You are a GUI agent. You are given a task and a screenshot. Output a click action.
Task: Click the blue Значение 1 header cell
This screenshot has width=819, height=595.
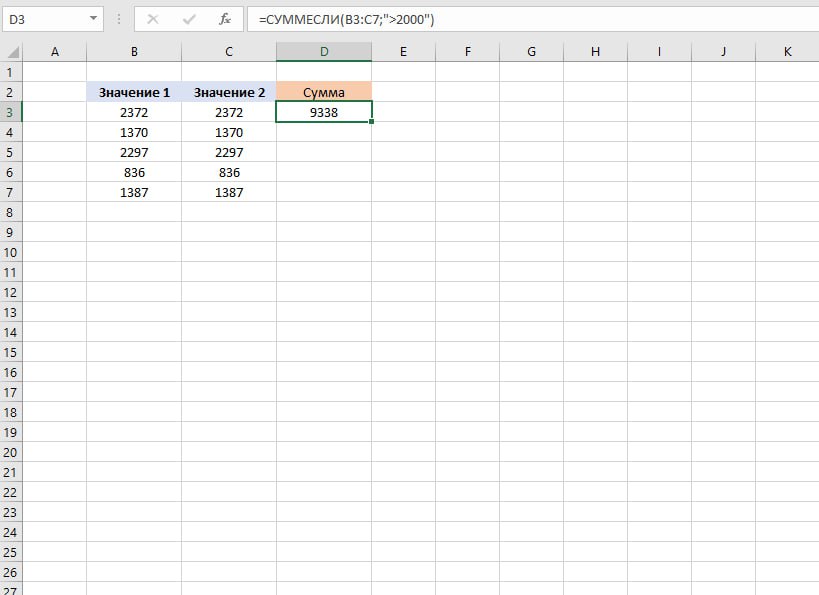pyautogui.click(x=134, y=92)
